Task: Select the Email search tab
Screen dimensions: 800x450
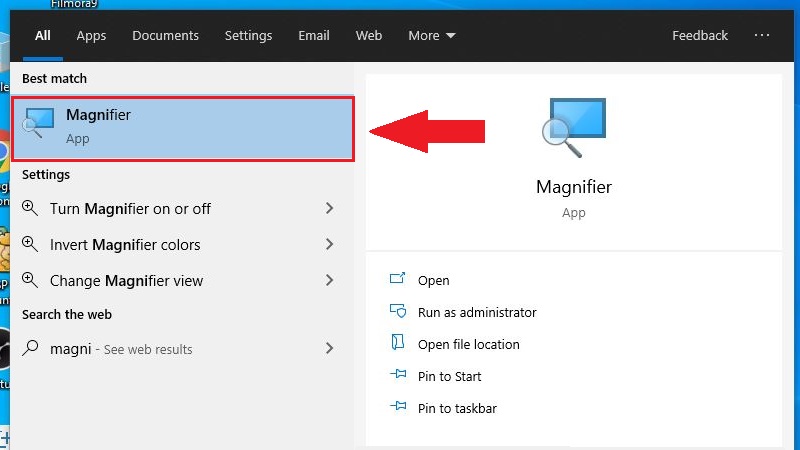Action: (313, 35)
